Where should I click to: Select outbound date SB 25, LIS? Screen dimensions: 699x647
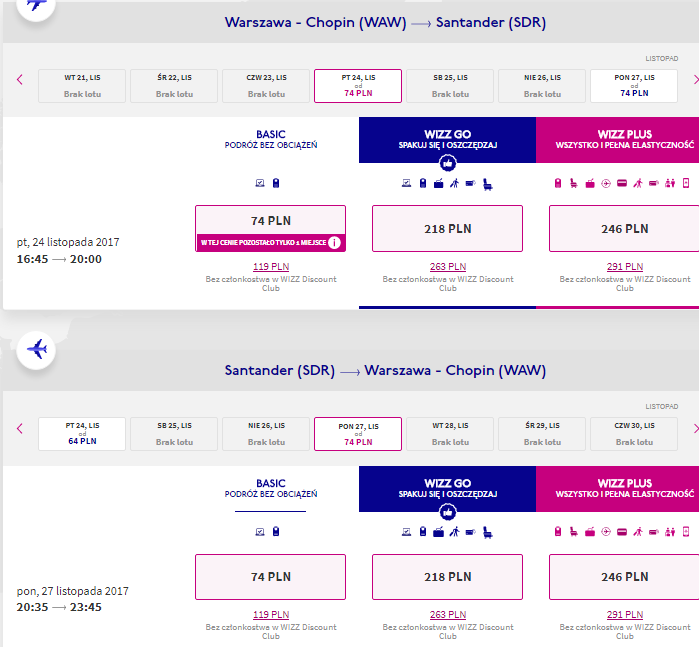450,86
